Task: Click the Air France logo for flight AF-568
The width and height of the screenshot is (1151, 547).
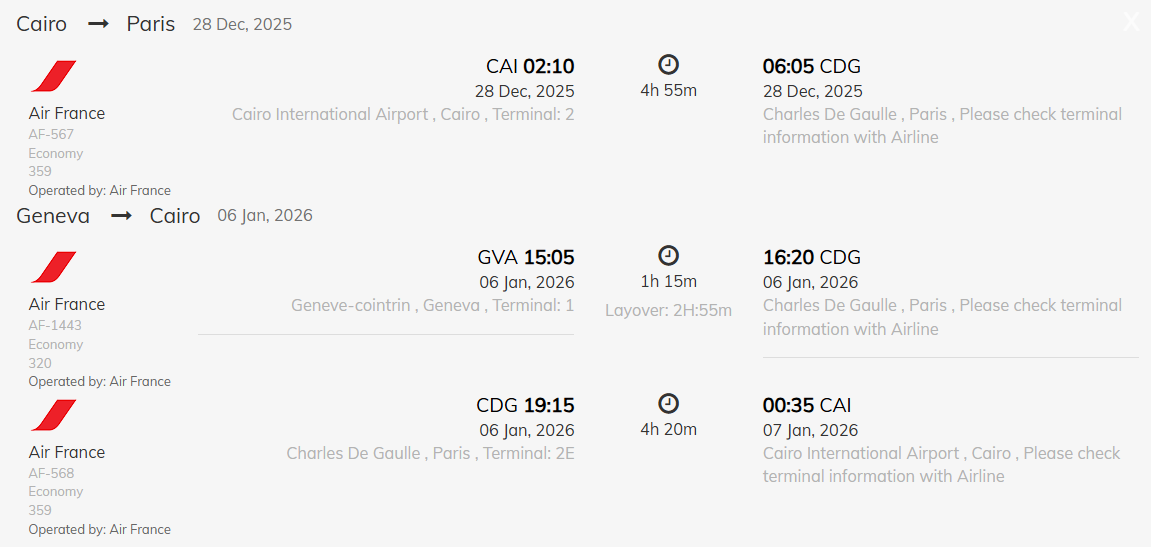Action: click(53, 416)
